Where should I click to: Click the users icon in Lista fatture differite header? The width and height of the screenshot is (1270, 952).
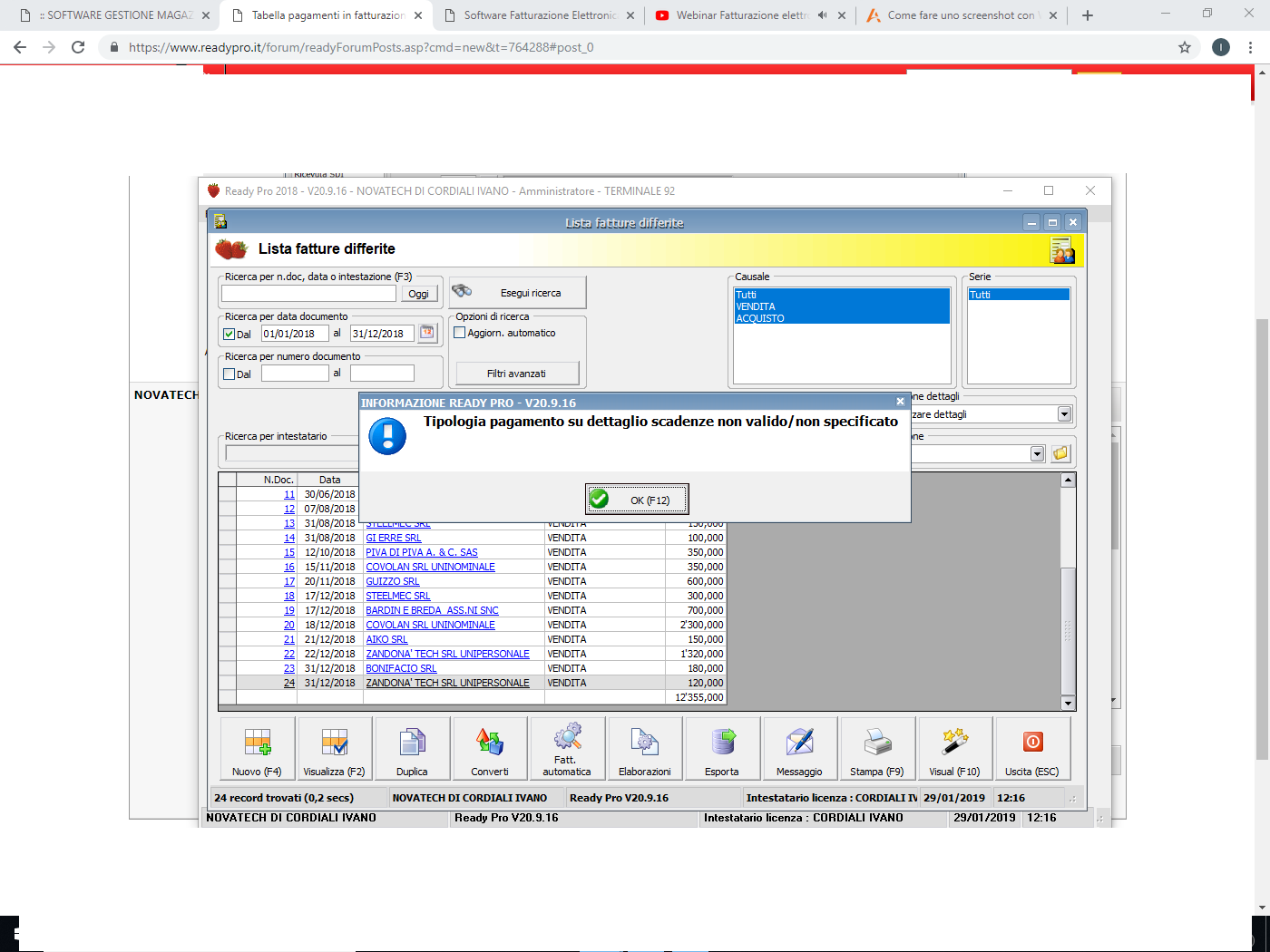point(1062,249)
